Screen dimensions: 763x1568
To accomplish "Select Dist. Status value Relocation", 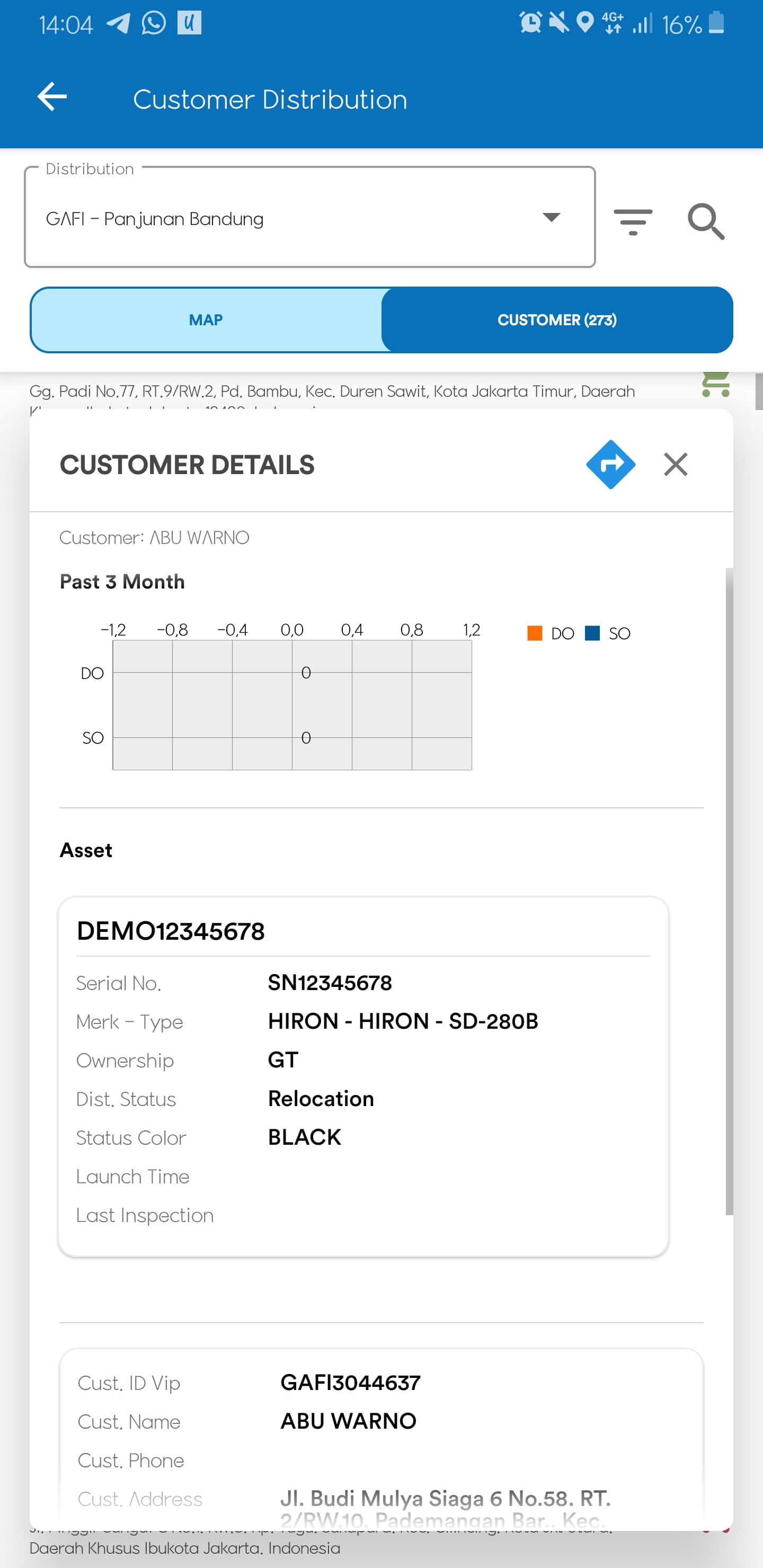I will click(321, 1099).
